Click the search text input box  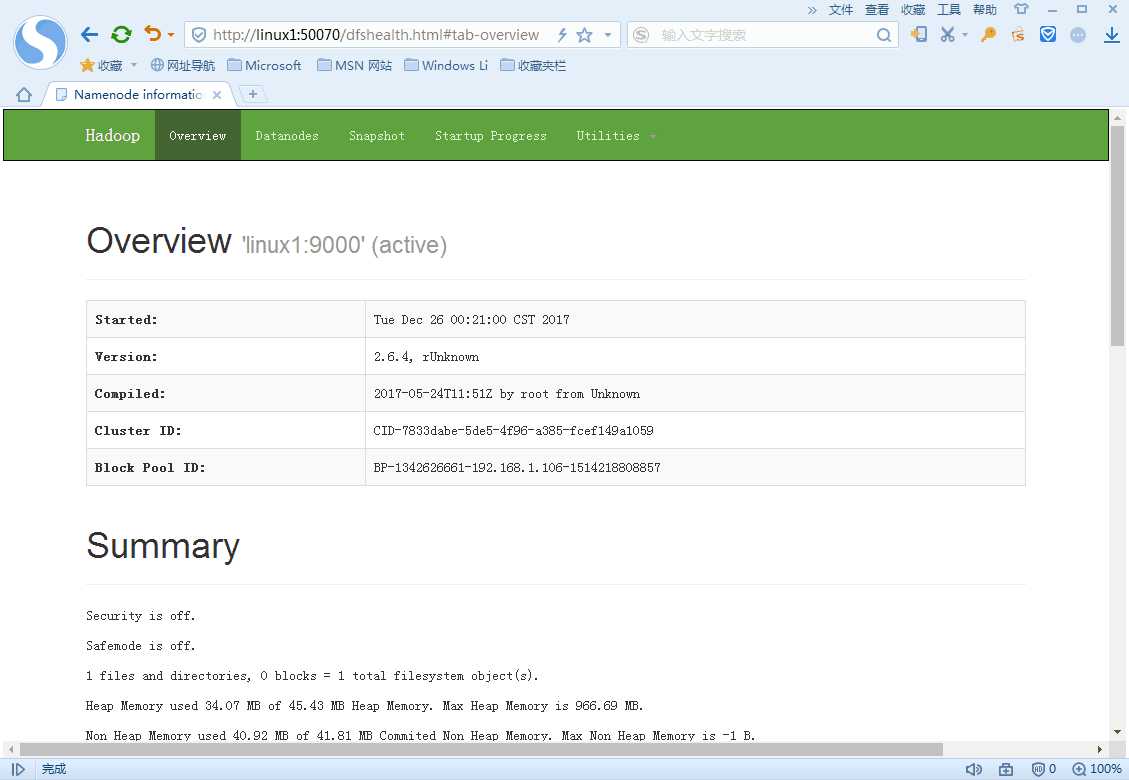(x=765, y=35)
